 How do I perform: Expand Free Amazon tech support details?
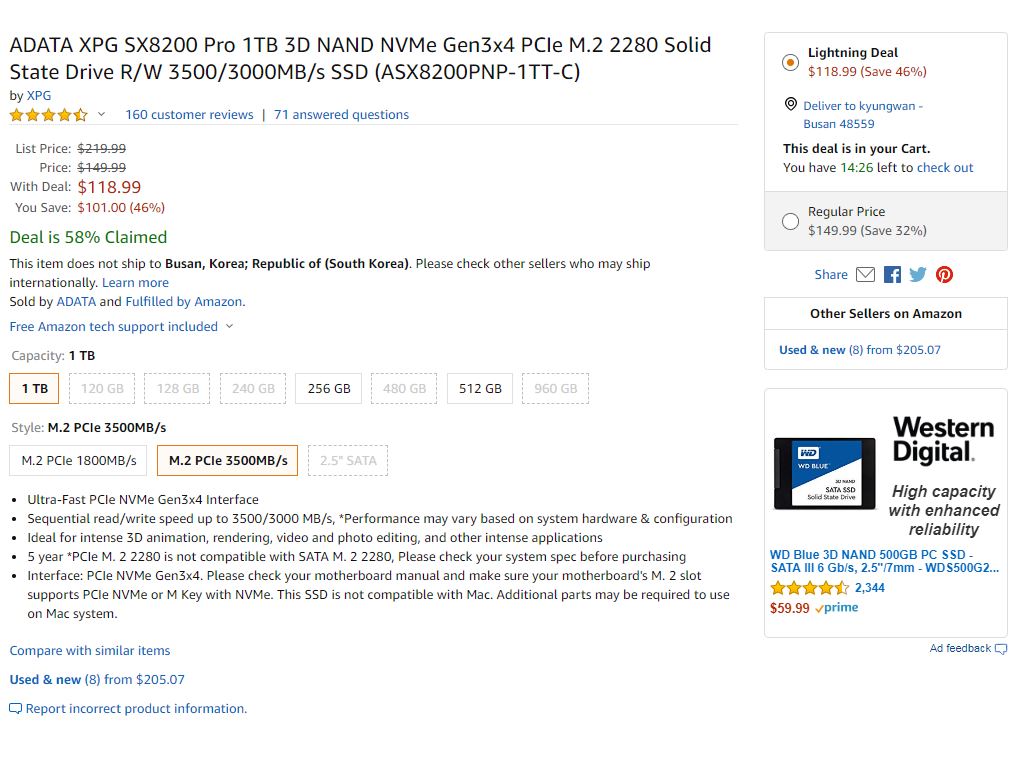[x=229, y=327]
